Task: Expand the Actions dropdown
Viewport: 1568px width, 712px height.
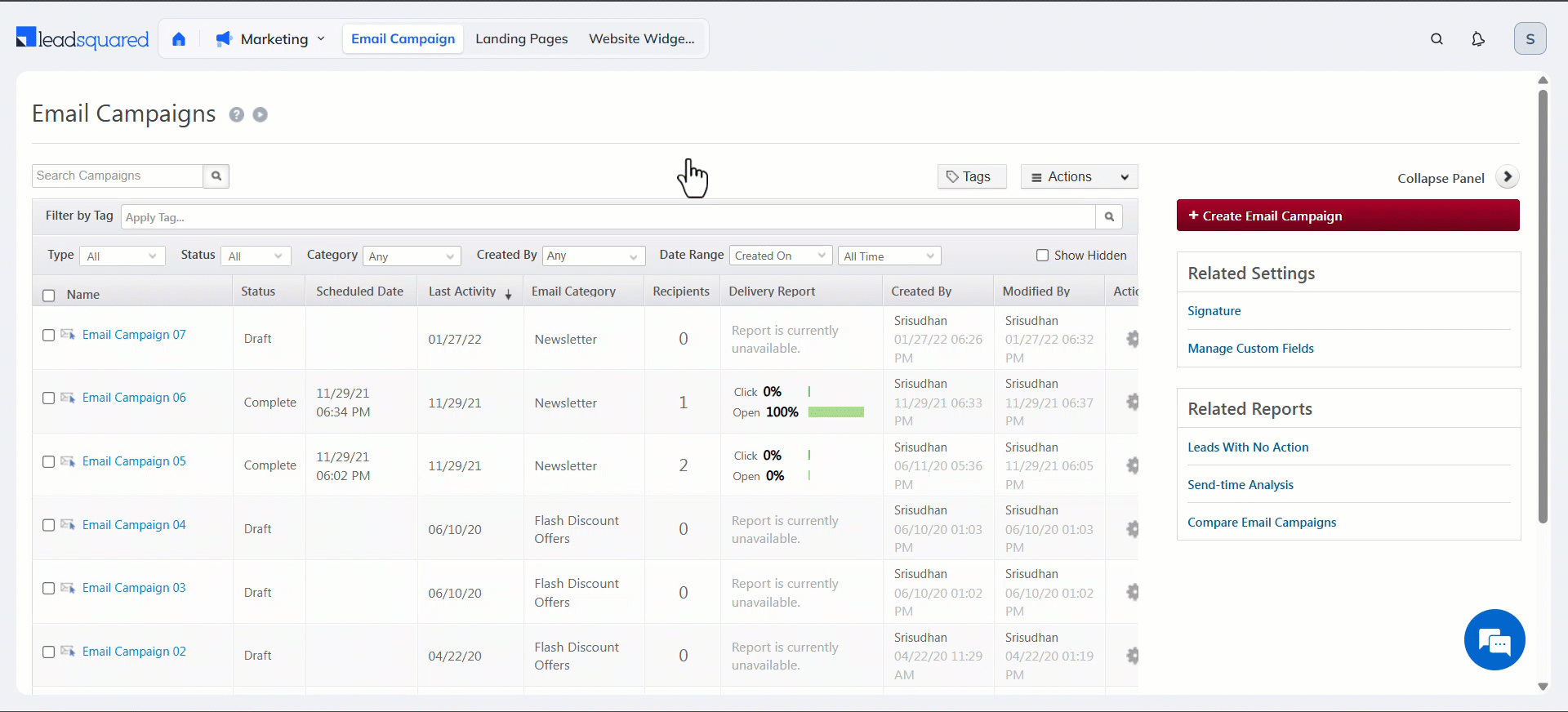Action: [1079, 177]
